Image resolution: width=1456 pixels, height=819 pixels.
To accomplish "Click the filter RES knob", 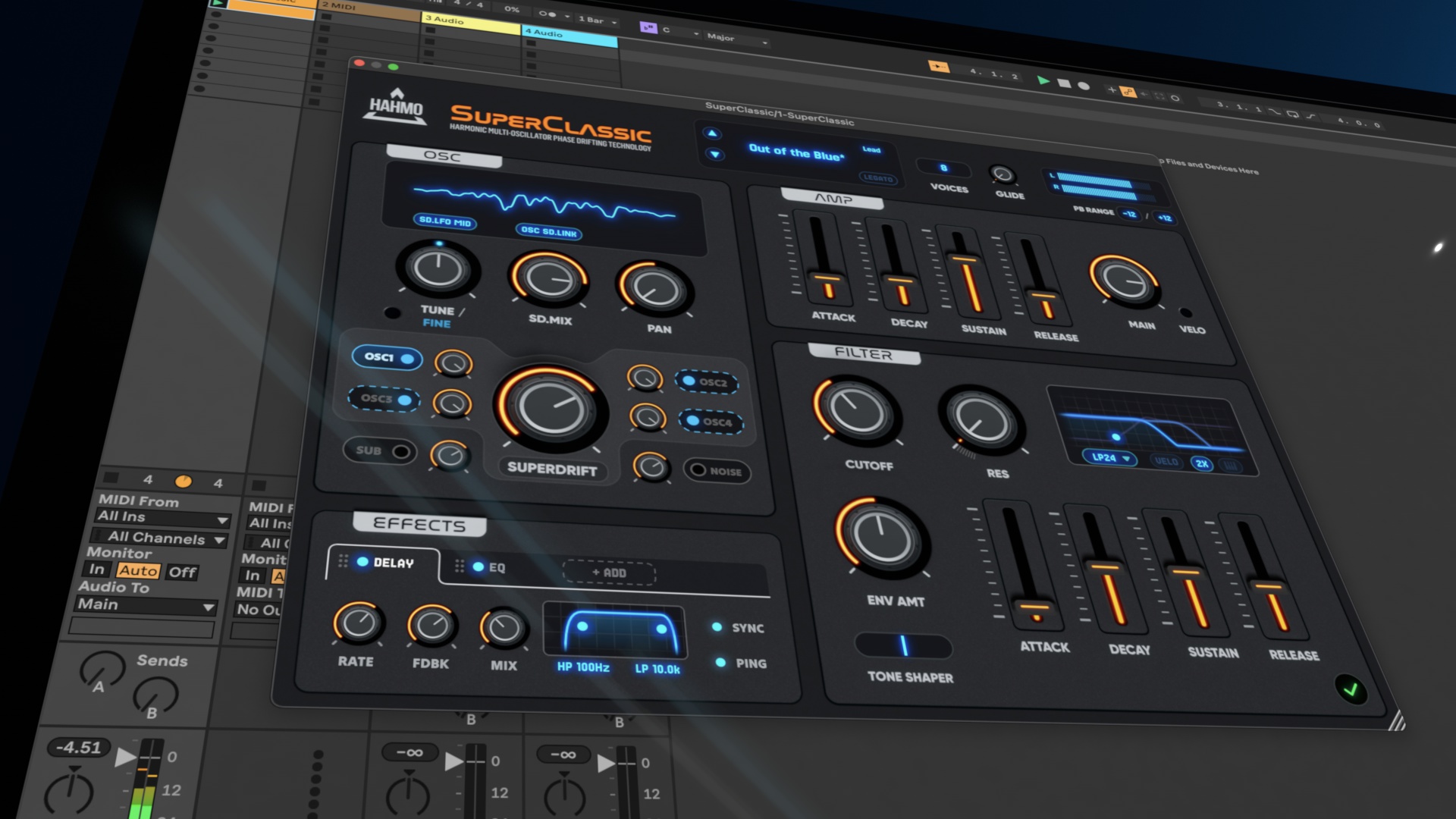I will pyautogui.click(x=982, y=419).
